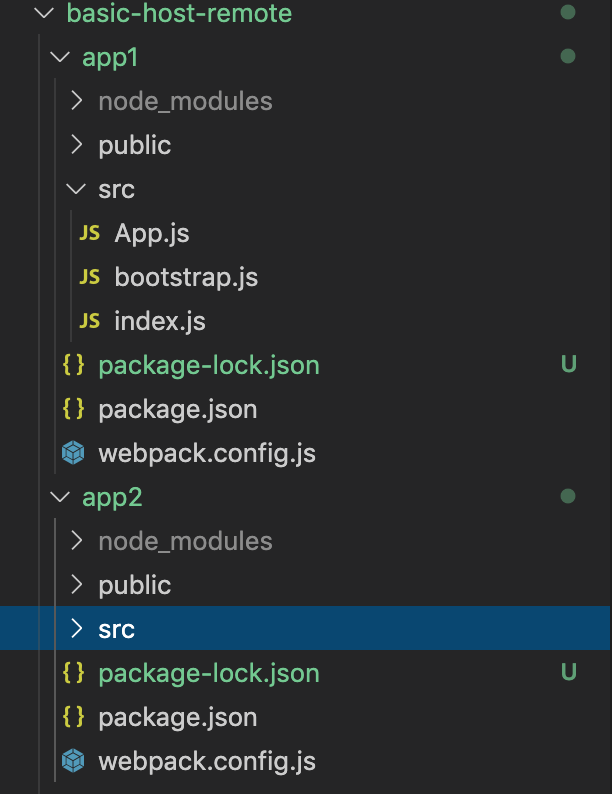The image size is (612, 794).
Task: Expand node_modules under app1
Action: (76, 101)
